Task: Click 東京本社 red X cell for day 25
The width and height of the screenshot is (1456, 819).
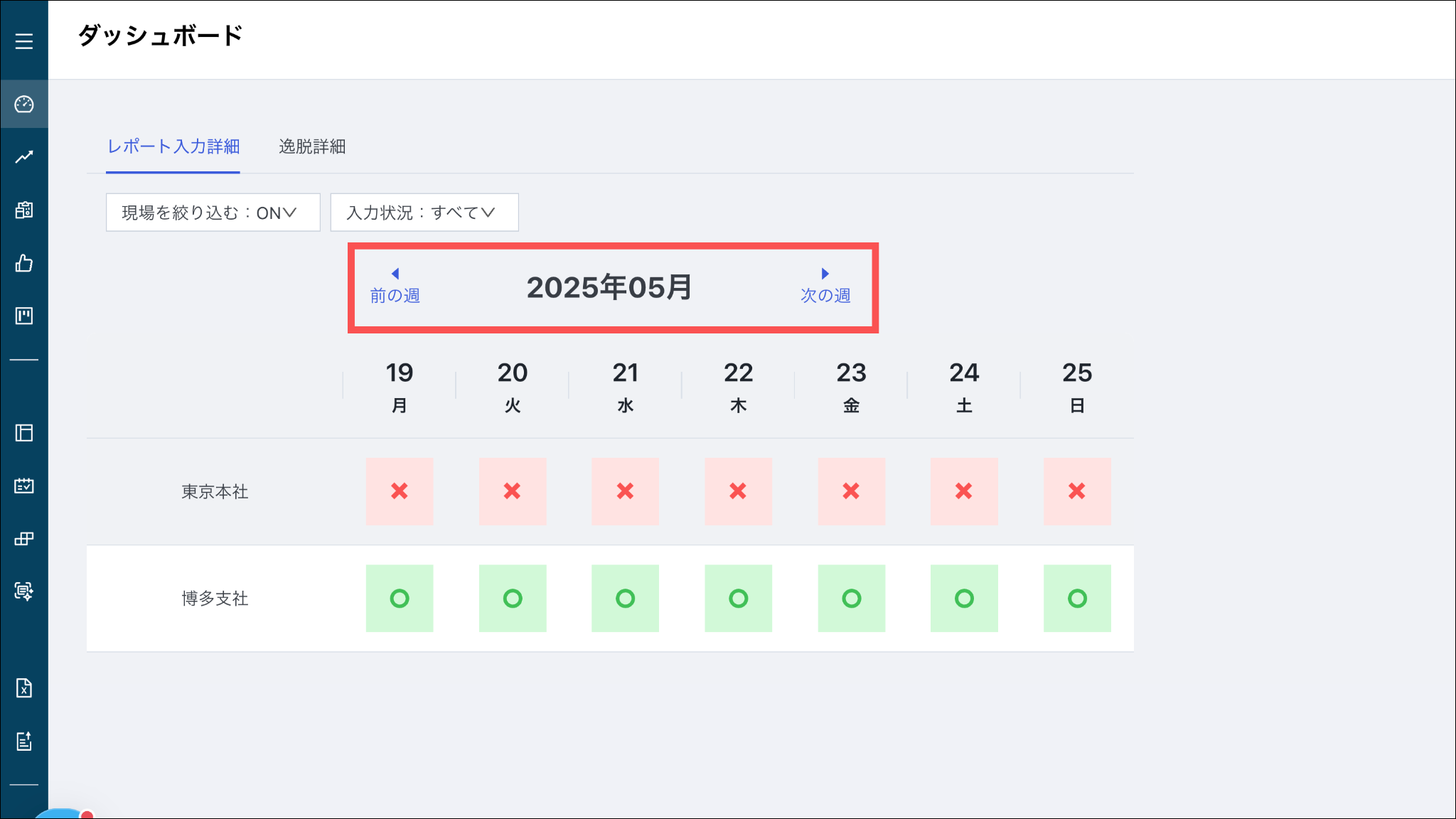Action: pos(1077,491)
